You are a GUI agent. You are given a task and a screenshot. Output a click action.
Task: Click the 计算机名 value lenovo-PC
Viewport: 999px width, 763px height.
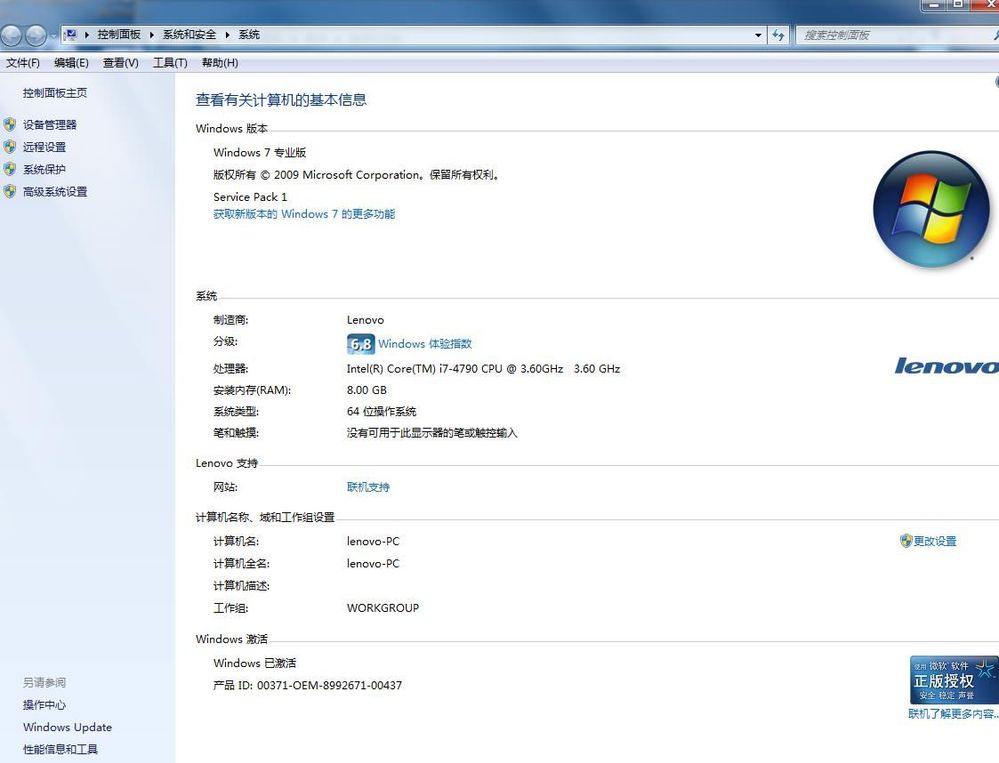coord(373,541)
